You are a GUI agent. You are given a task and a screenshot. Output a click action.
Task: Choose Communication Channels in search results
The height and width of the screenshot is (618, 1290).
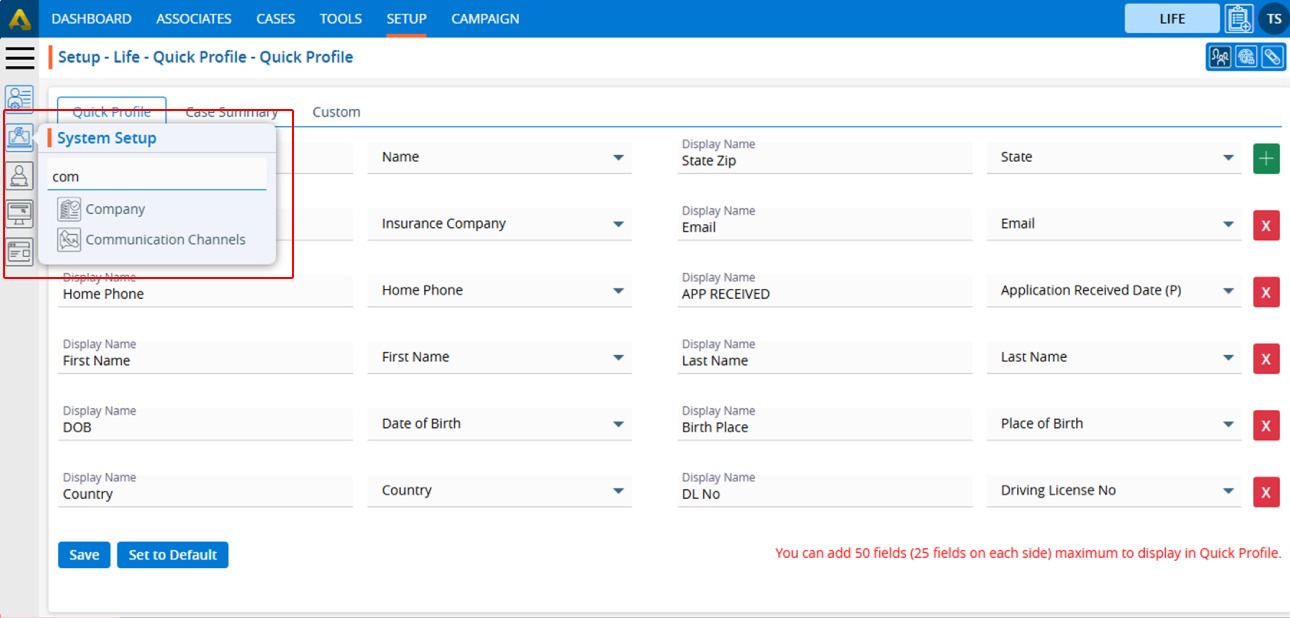(x=165, y=240)
